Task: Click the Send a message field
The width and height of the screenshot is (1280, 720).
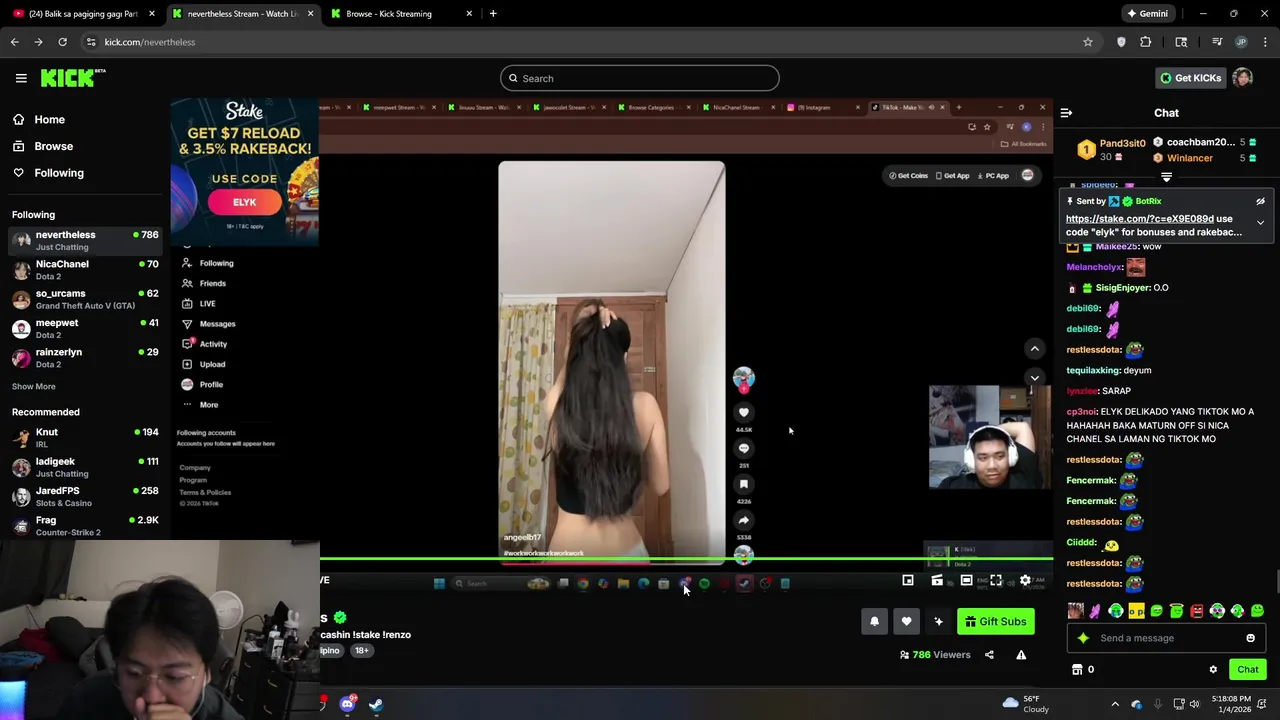Action: (1165, 638)
